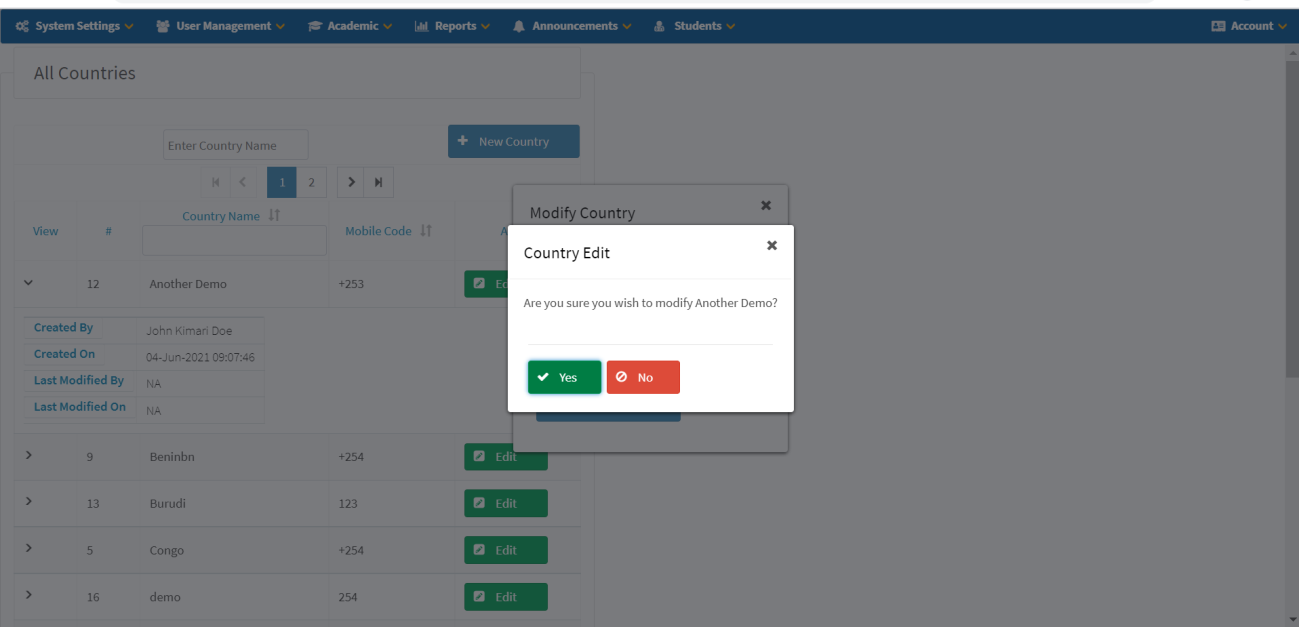This screenshot has height=627, width=1299.
Task: Click the sort icon on Country Name header
Action: click(x=275, y=214)
